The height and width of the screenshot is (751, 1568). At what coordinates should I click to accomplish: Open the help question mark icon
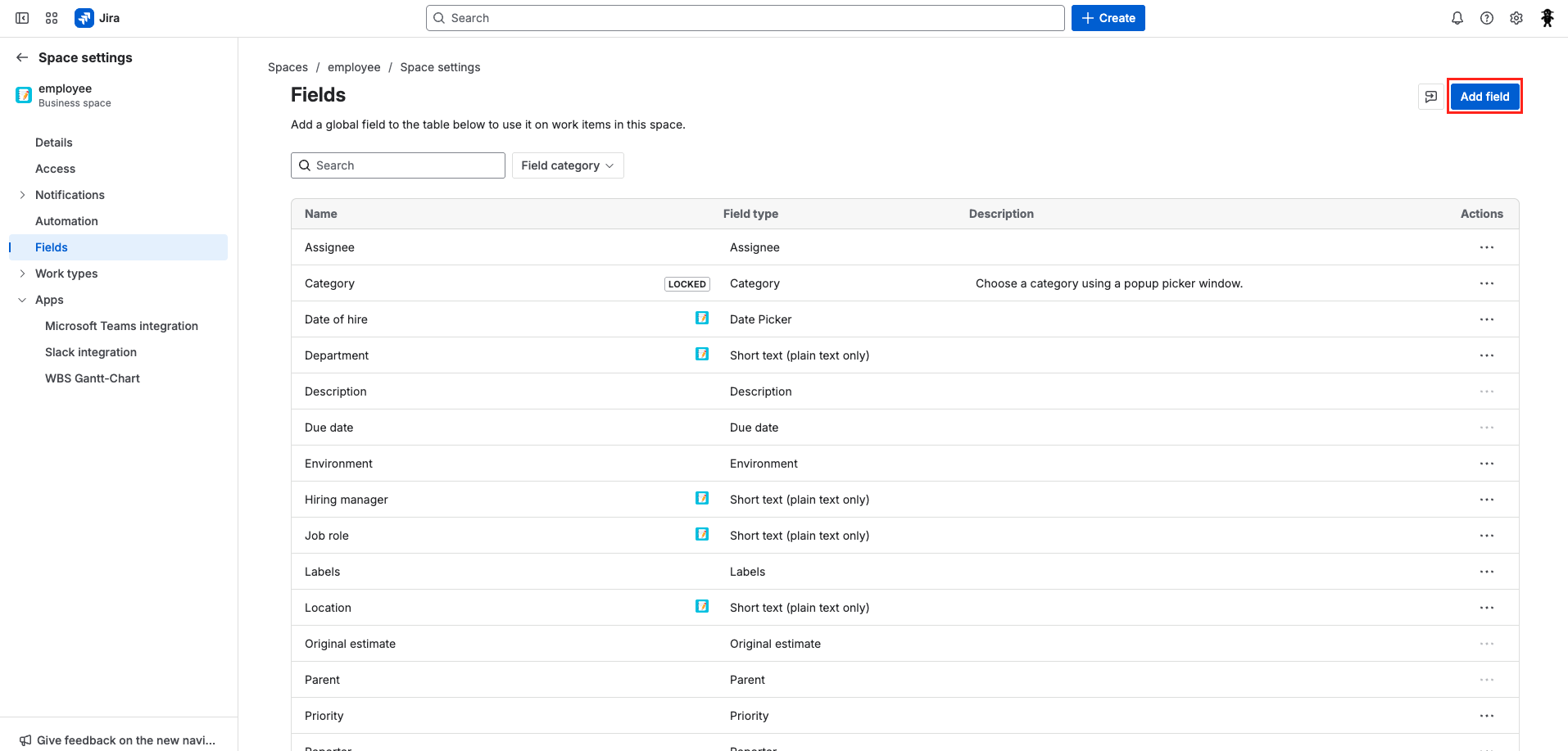1486,18
